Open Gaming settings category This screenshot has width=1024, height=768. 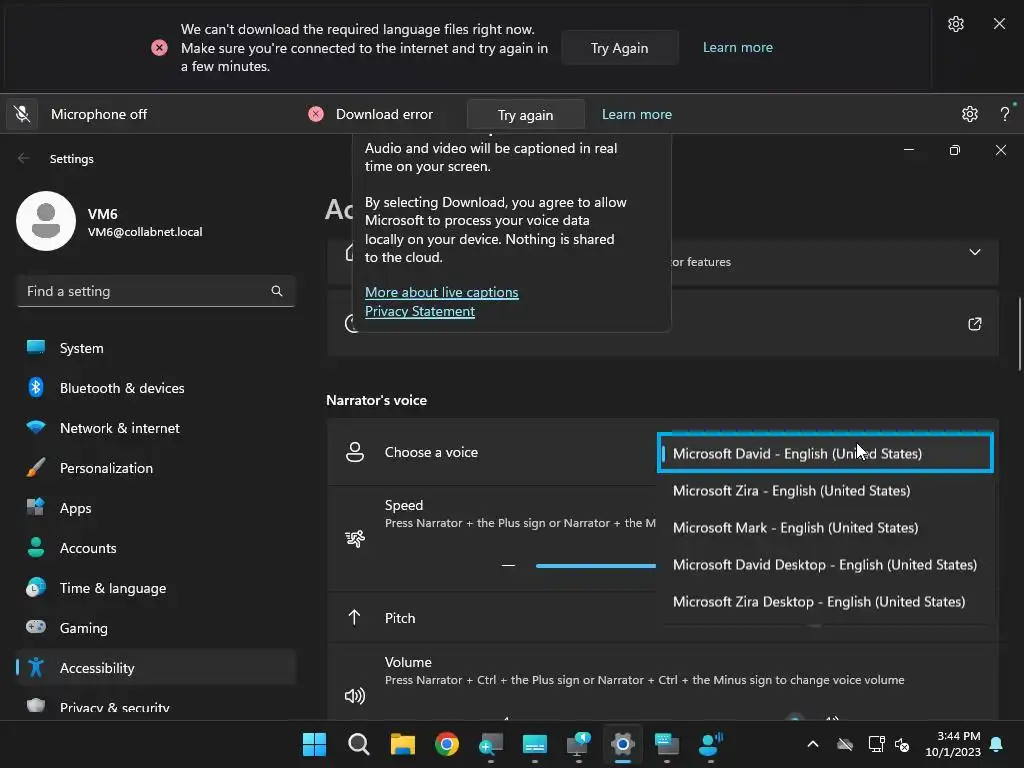coord(156,628)
